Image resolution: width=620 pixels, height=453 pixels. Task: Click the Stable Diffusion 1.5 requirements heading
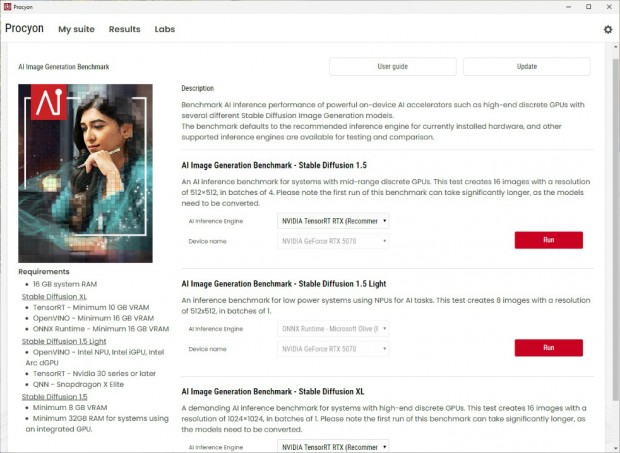pos(55,396)
